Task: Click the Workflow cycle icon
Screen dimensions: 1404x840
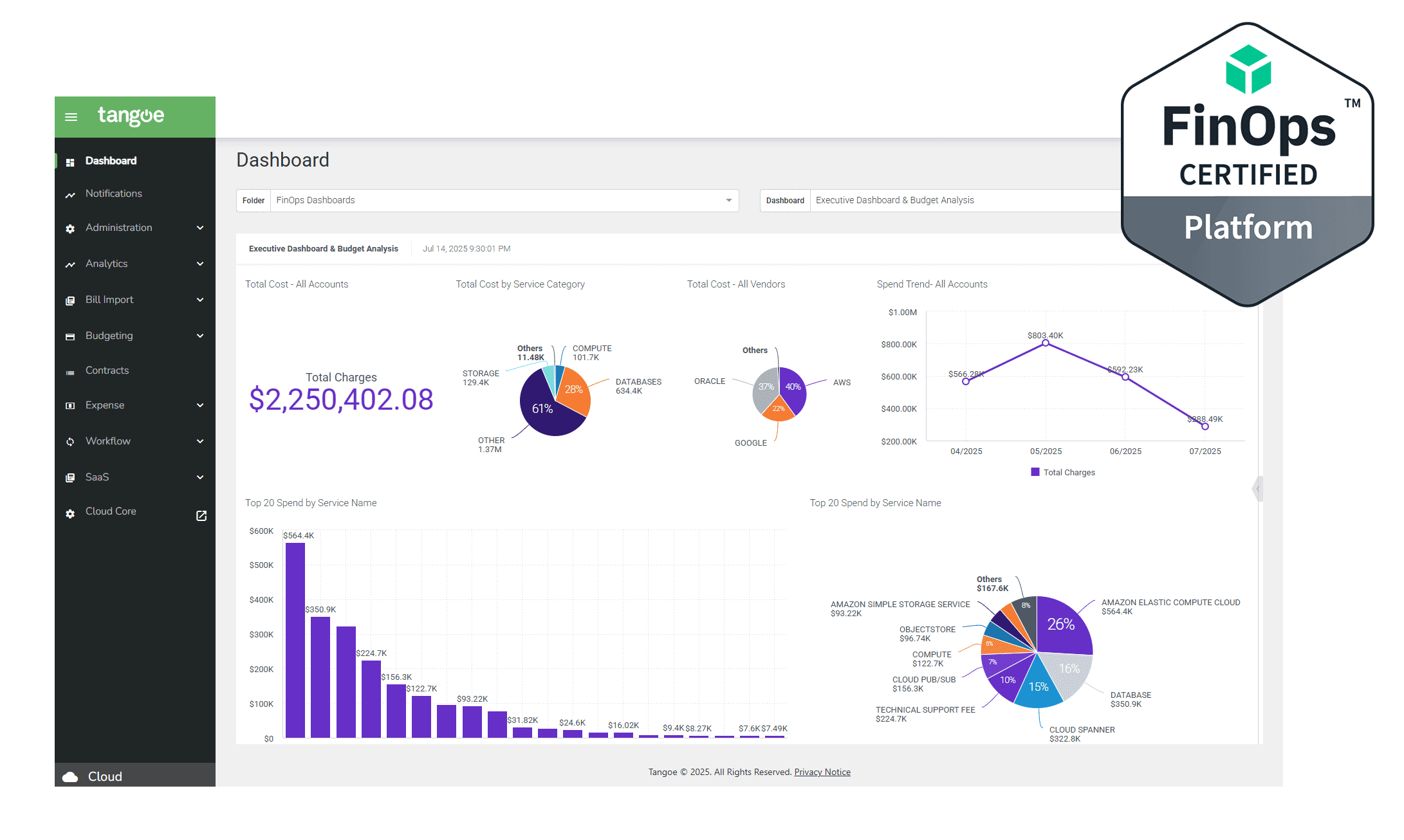Action: coord(70,442)
